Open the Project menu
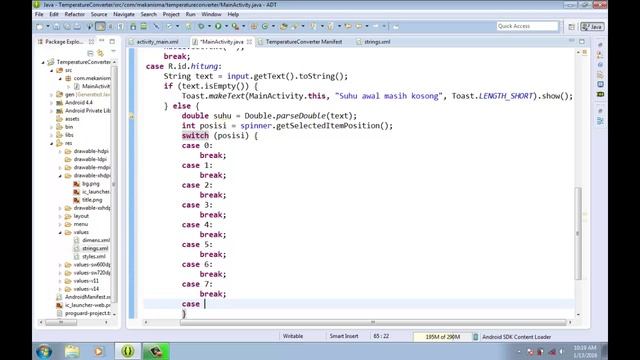The height and width of the screenshot is (360, 640). click(x=171, y=14)
